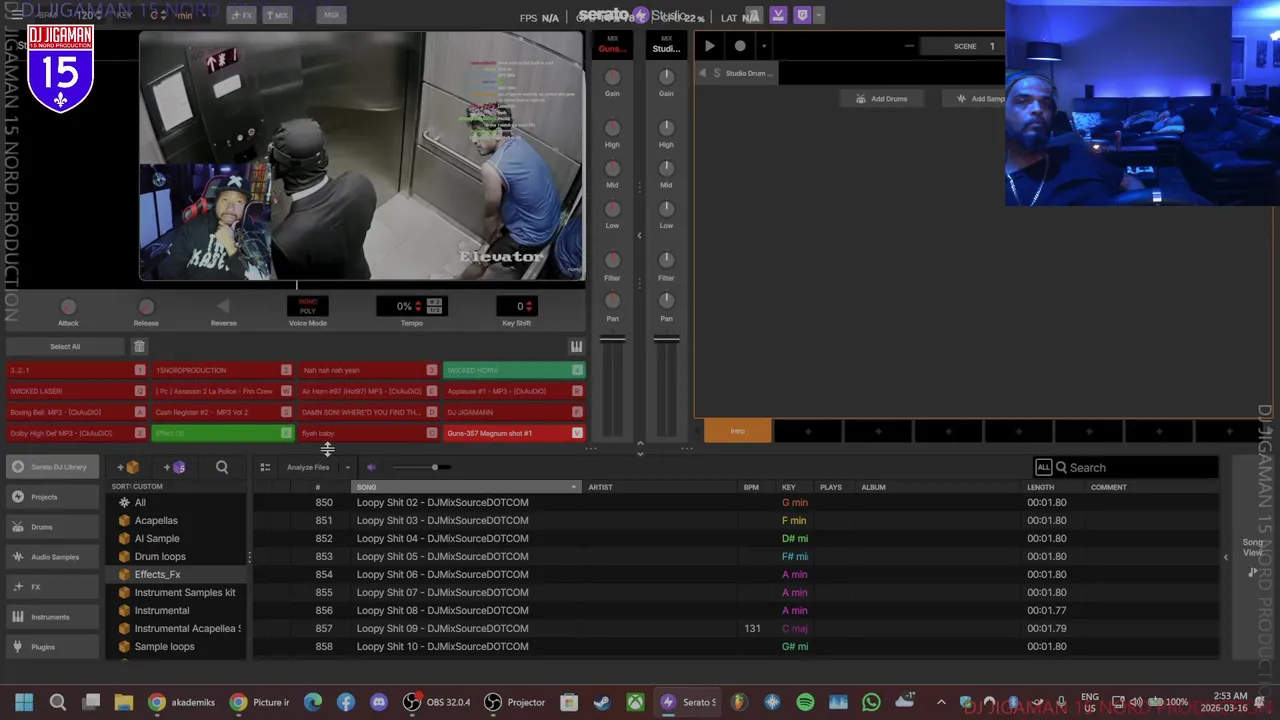Click the add crate icon
Image resolution: width=1280 pixels, height=720 pixels.
coord(127,467)
